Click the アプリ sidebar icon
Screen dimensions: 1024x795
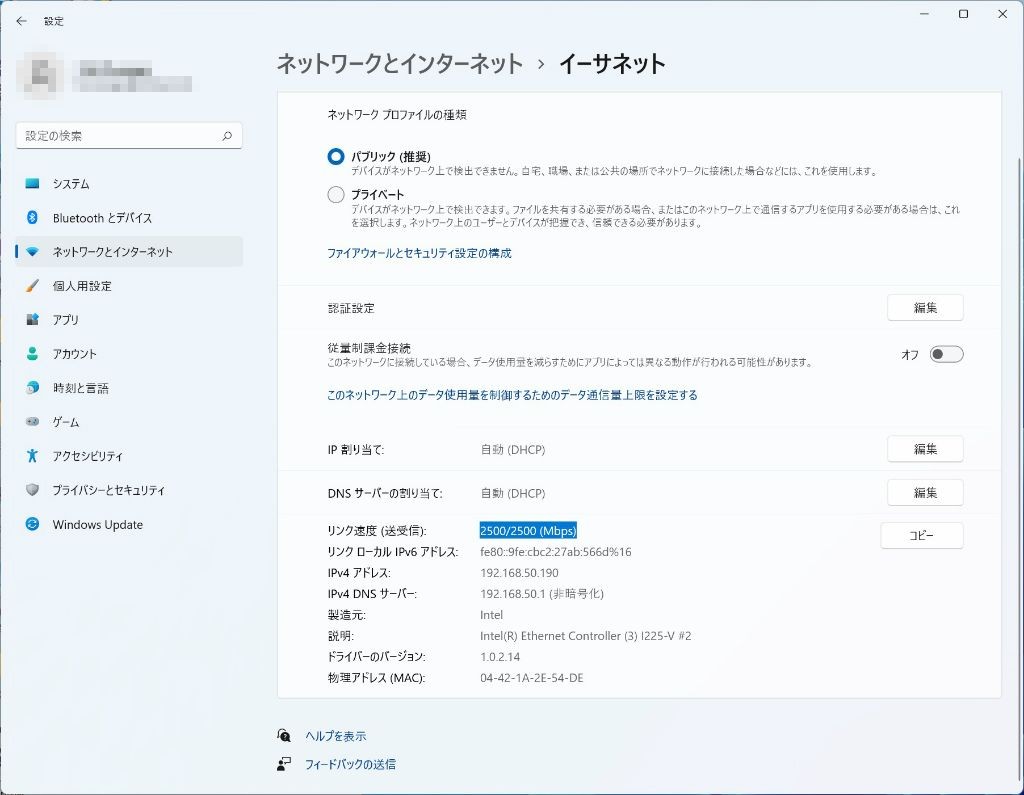click(x=33, y=320)
